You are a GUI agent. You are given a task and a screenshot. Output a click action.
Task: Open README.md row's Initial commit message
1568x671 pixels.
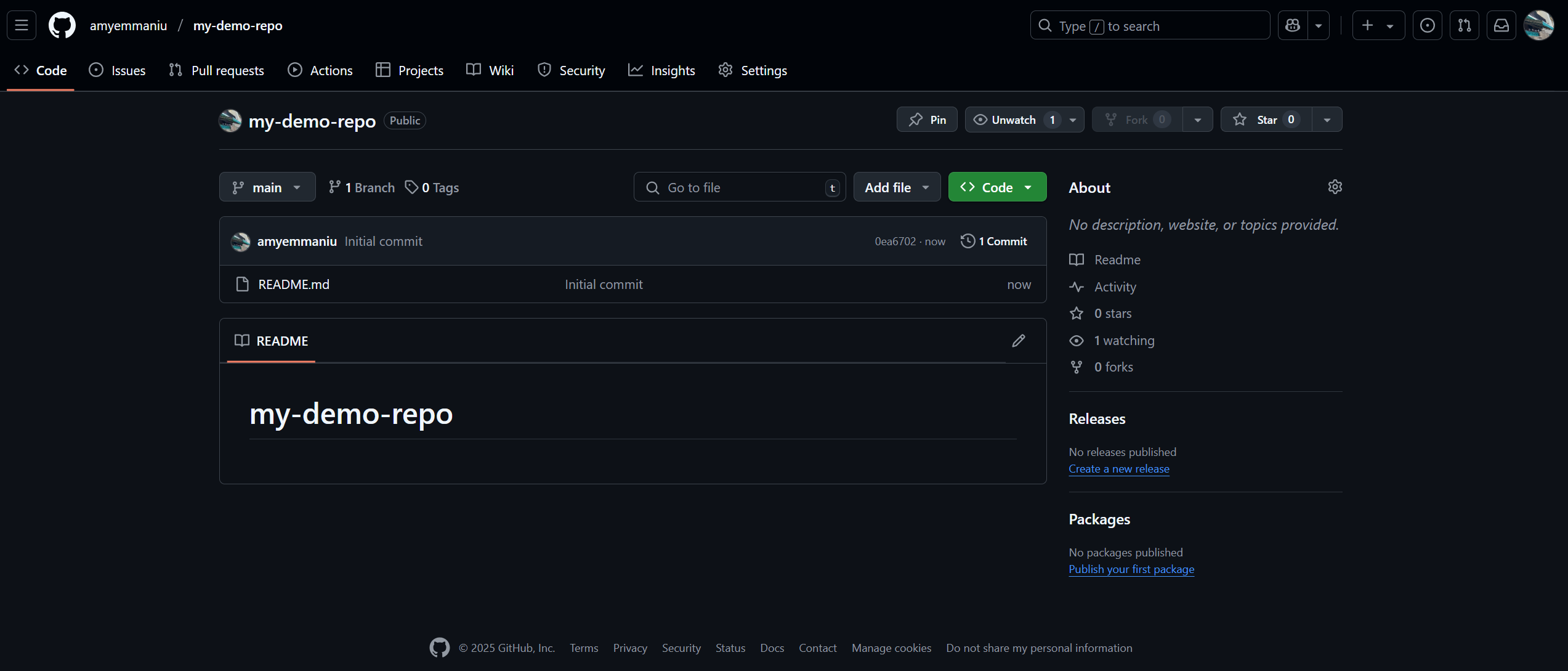(x=604, y=285)
